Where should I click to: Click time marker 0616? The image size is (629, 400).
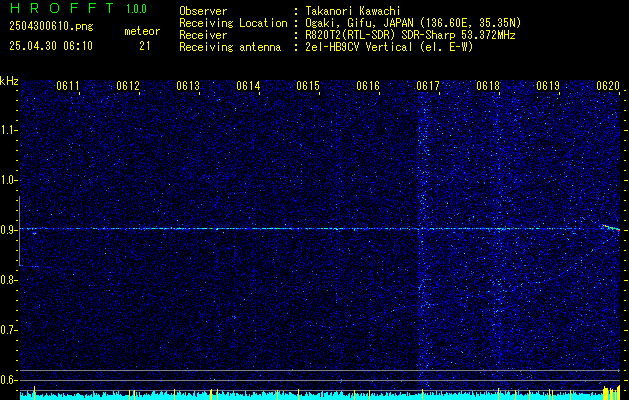tap(368, 86)
